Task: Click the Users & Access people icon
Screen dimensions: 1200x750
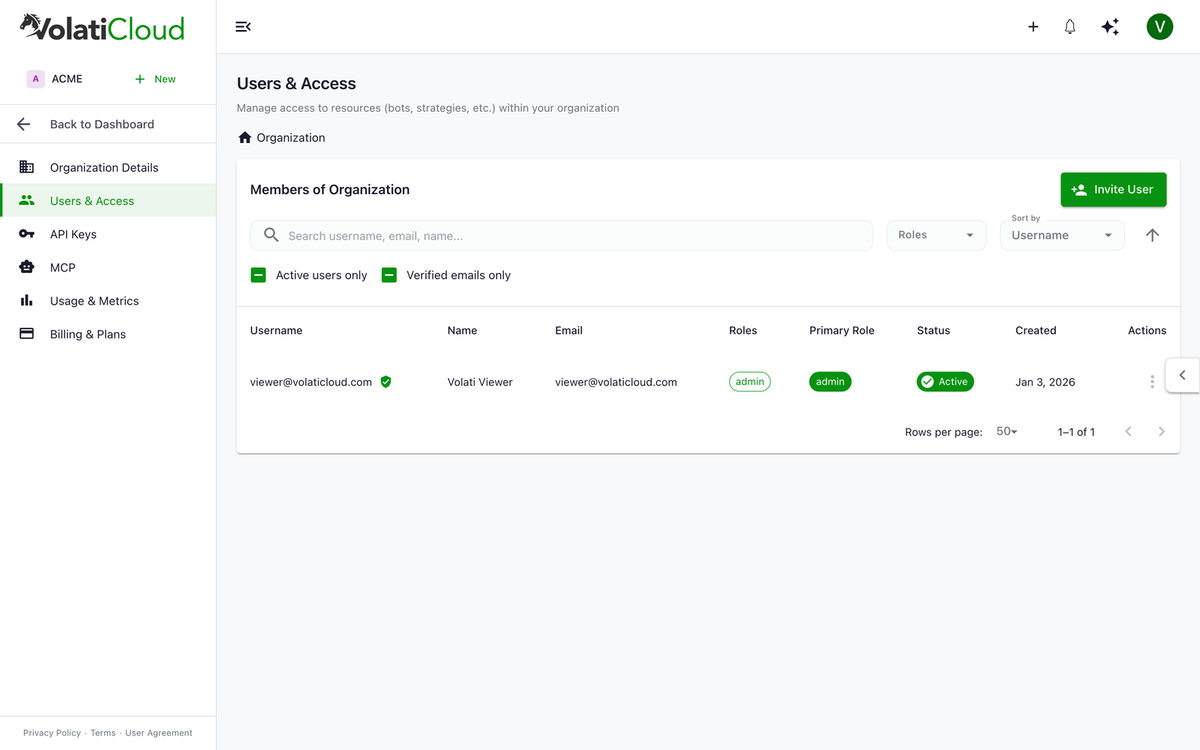Action: 27,200
